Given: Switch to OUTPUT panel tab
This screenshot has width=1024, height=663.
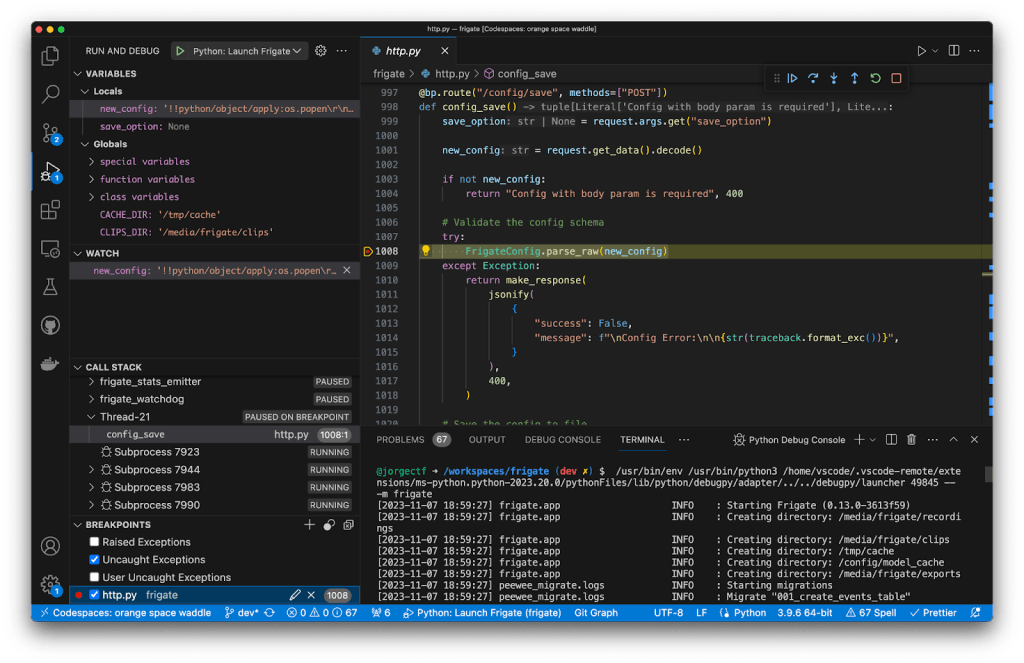Looking at the screenshot, I should [487, 440].
